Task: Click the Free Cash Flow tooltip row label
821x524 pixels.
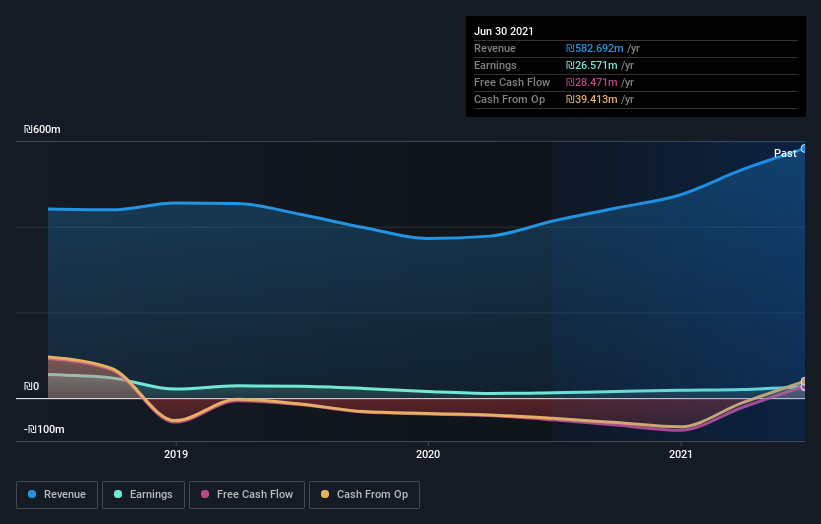Action: (512, 82)
